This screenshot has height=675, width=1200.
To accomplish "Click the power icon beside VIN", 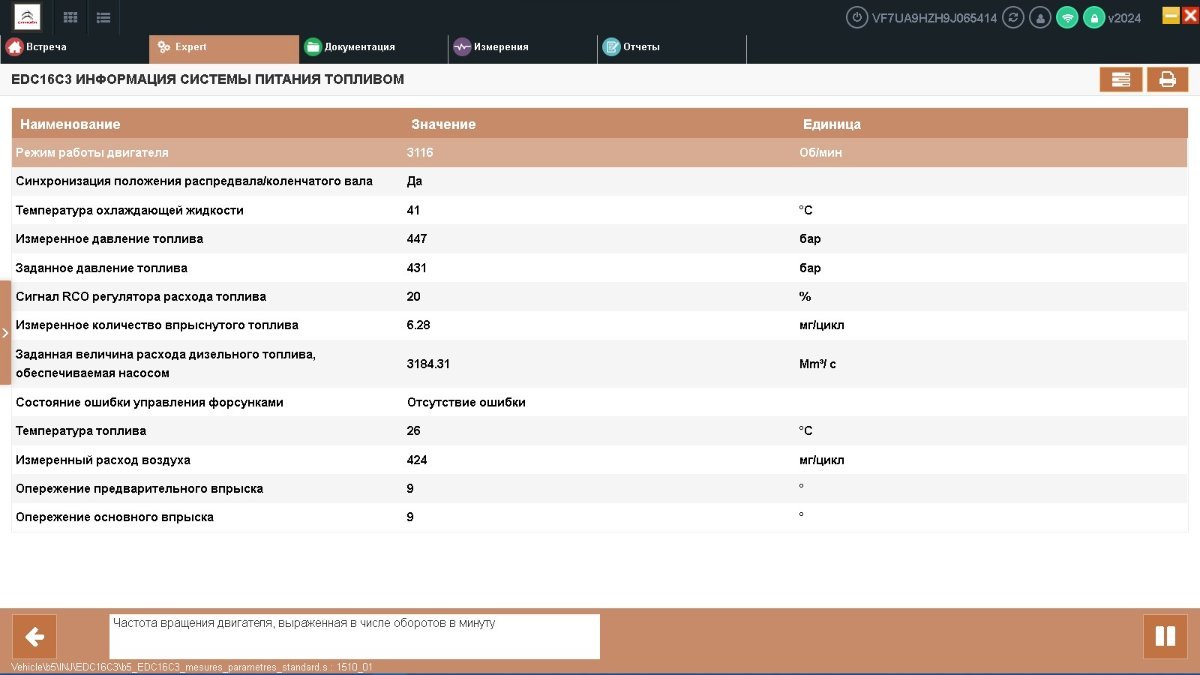I will [x=857, y=17].
